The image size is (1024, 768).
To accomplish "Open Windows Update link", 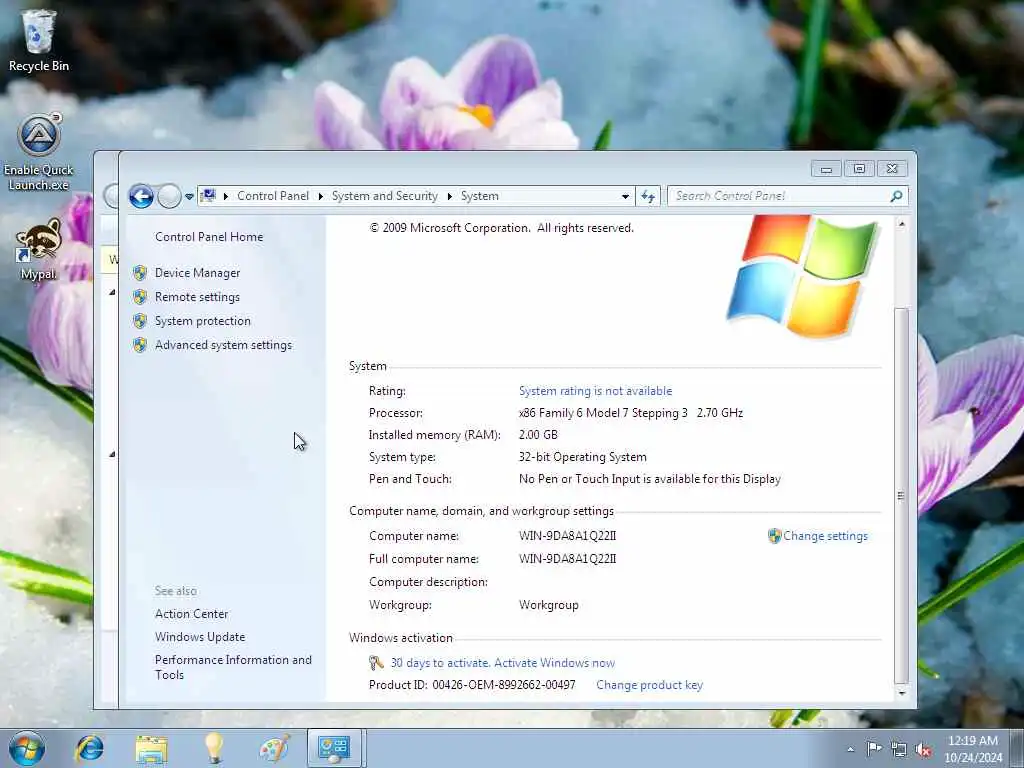I will (x=200, y=637).
